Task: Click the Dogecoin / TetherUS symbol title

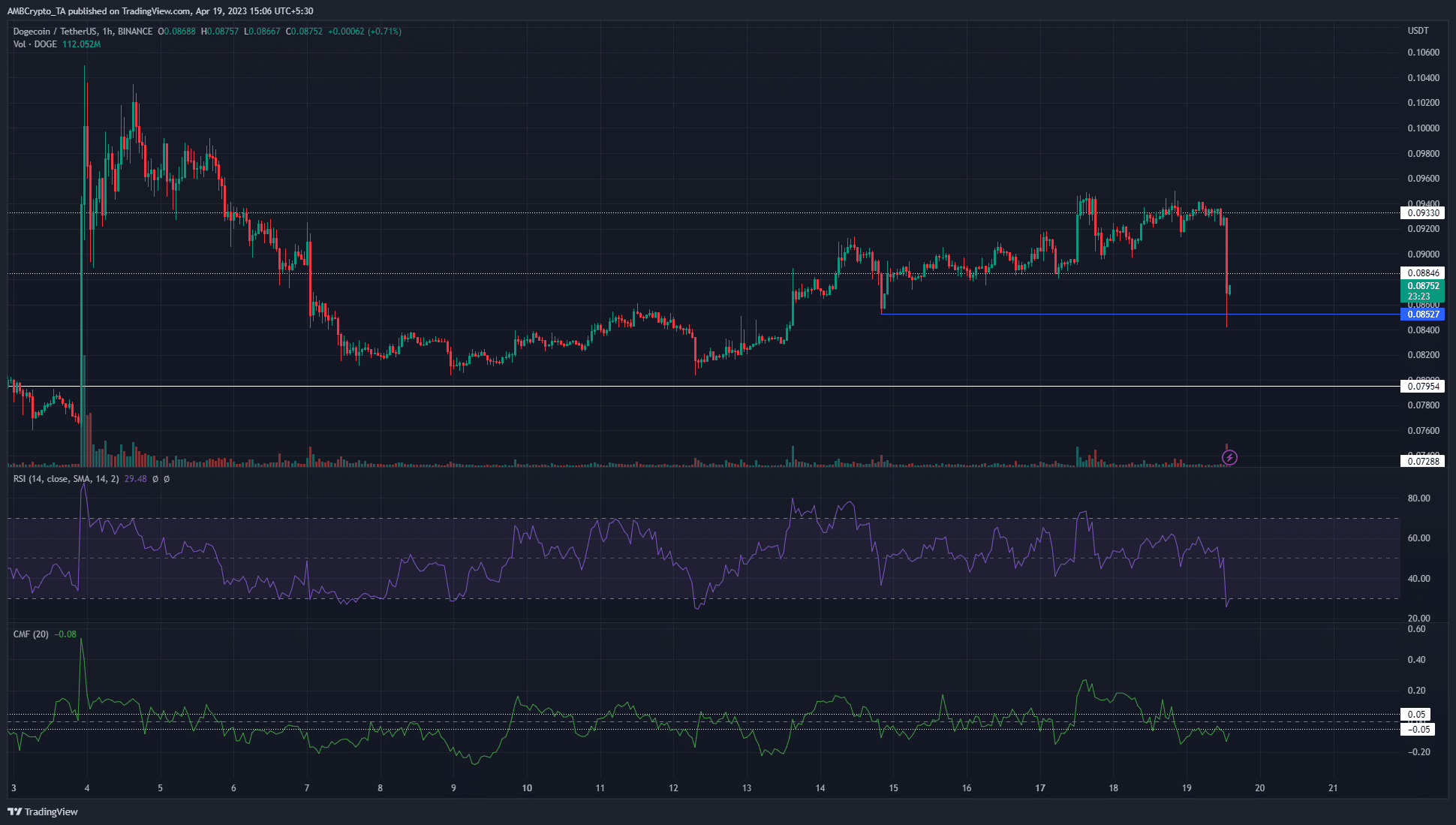Action: point(83,32)
